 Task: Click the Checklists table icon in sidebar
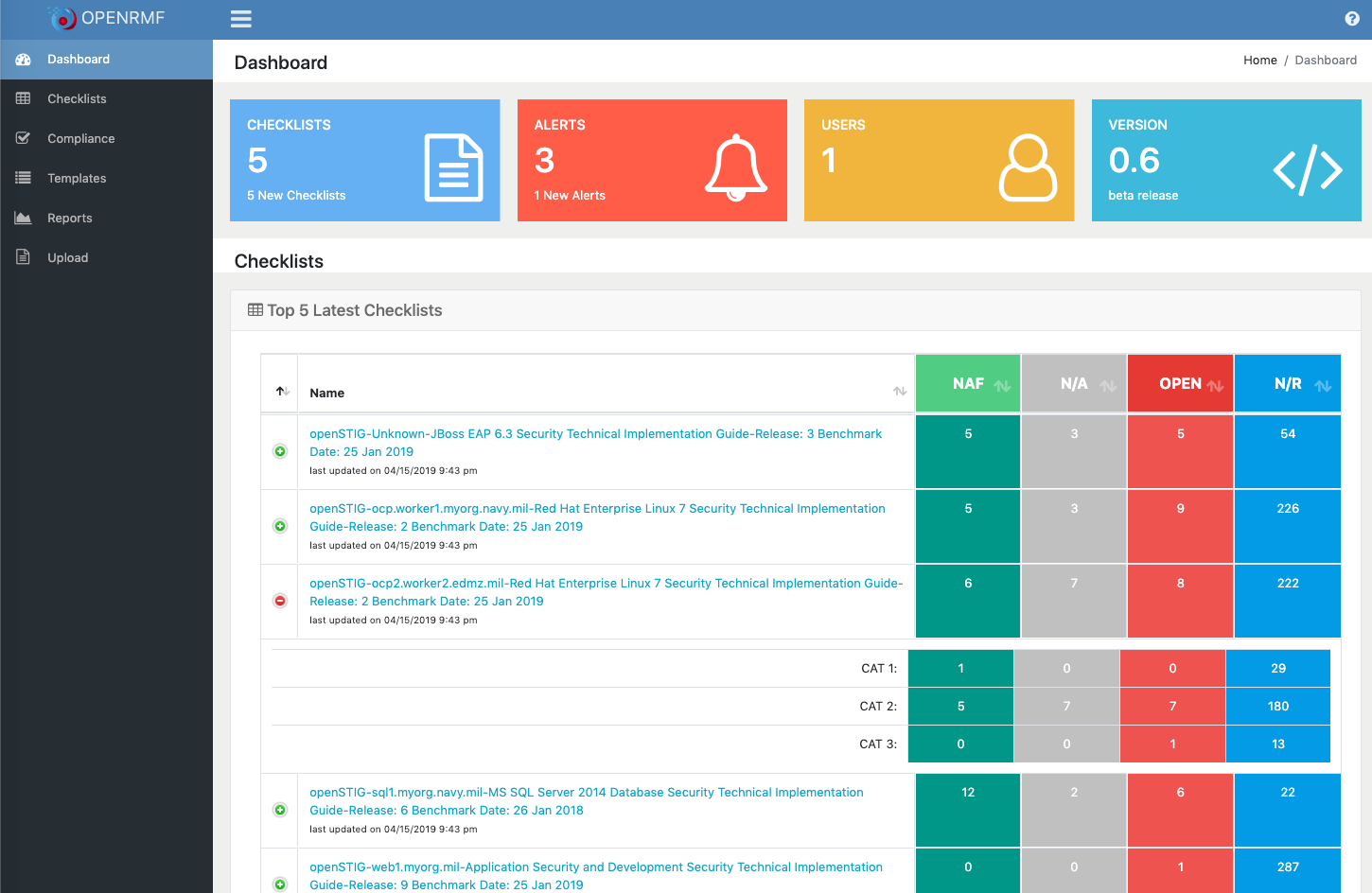tap(24, 98)
